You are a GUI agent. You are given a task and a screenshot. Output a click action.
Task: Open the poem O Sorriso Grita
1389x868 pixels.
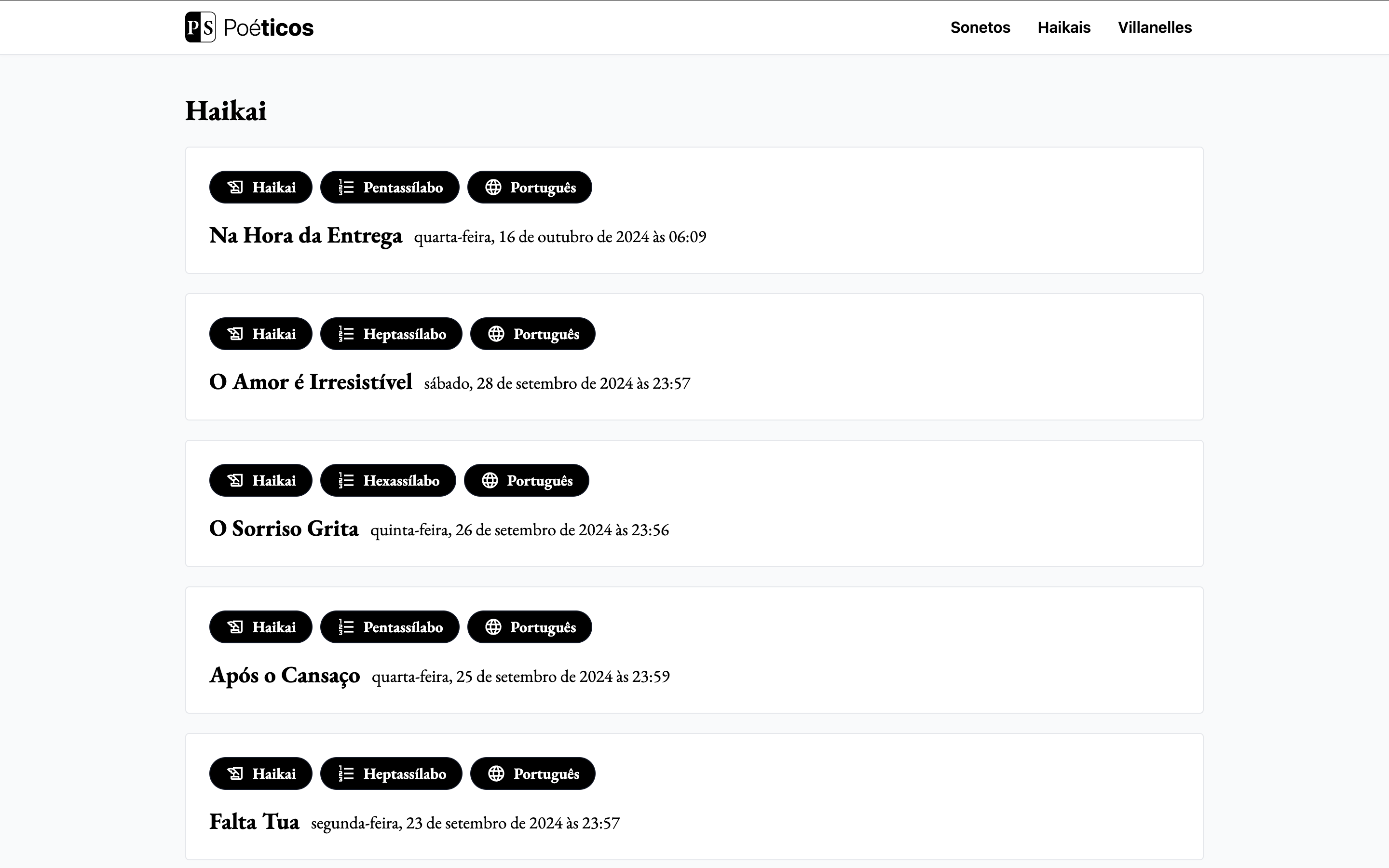pos(284,529)
